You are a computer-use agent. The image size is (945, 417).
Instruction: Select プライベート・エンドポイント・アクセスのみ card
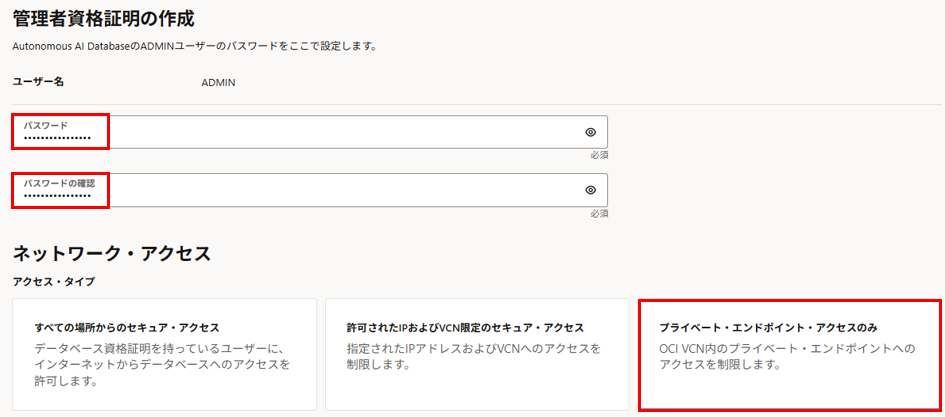coord(789,354)
